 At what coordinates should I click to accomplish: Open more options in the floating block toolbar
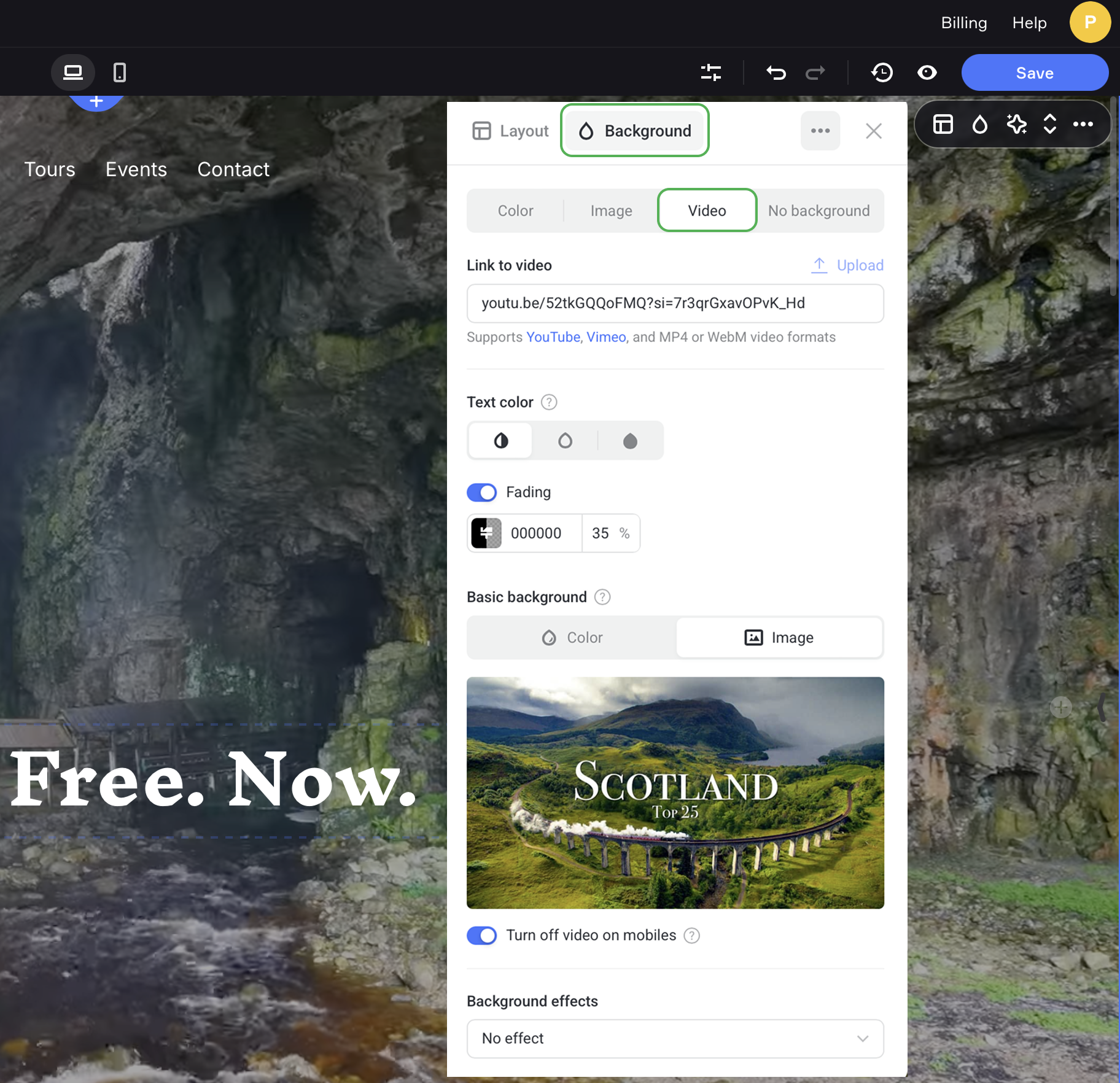tap(1083, 124)
